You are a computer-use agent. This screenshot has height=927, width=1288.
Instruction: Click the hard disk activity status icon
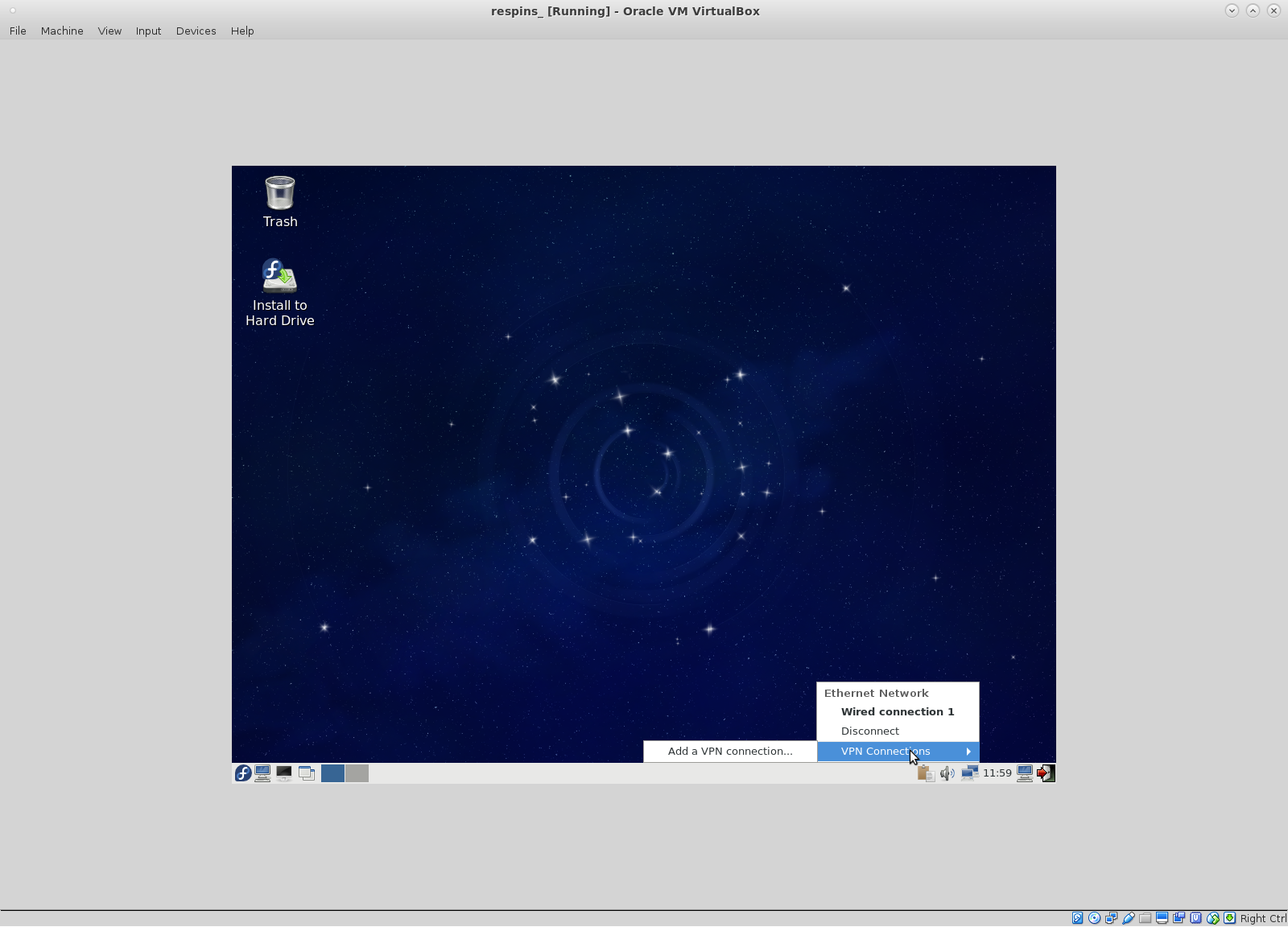[x=1077, y=918]
